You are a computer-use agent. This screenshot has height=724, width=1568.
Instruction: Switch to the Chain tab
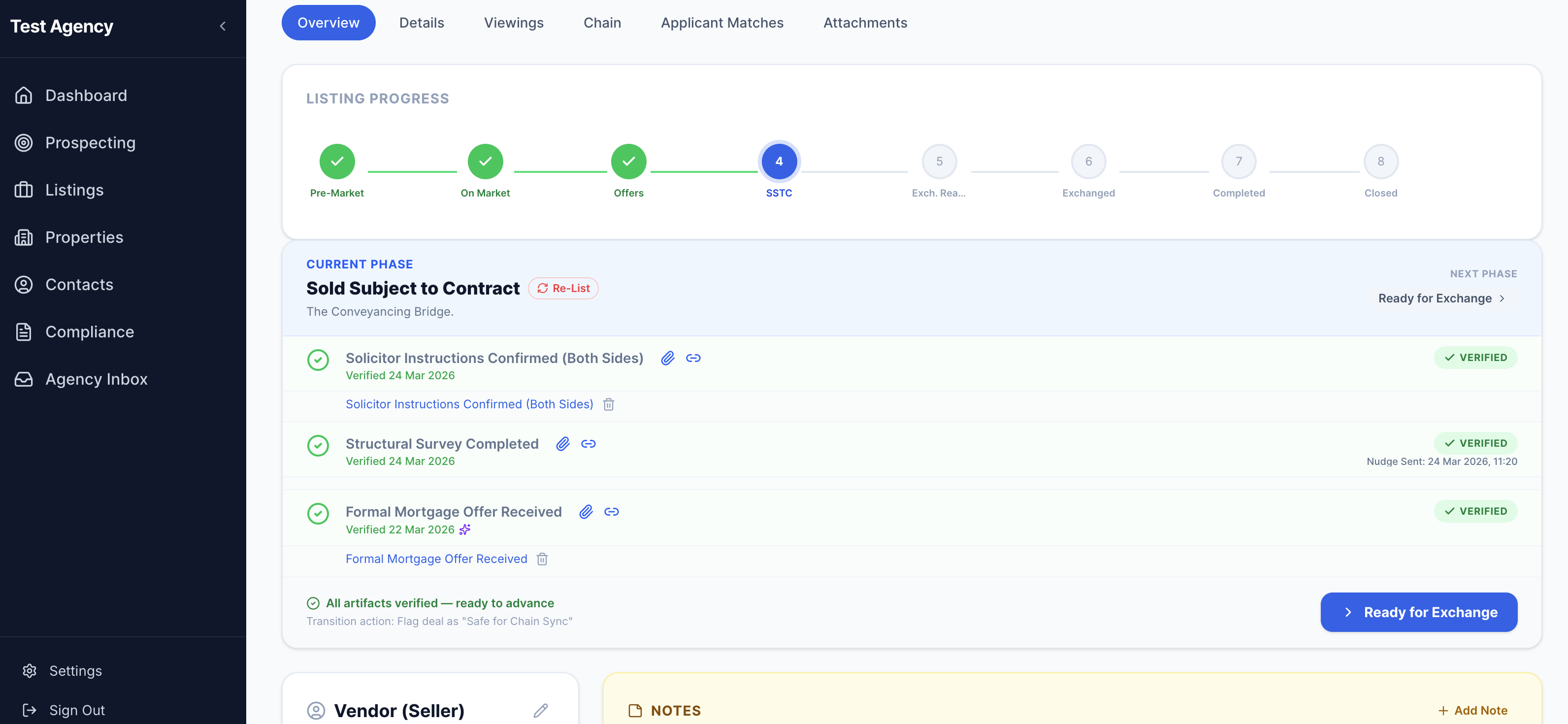pos(602,23)
